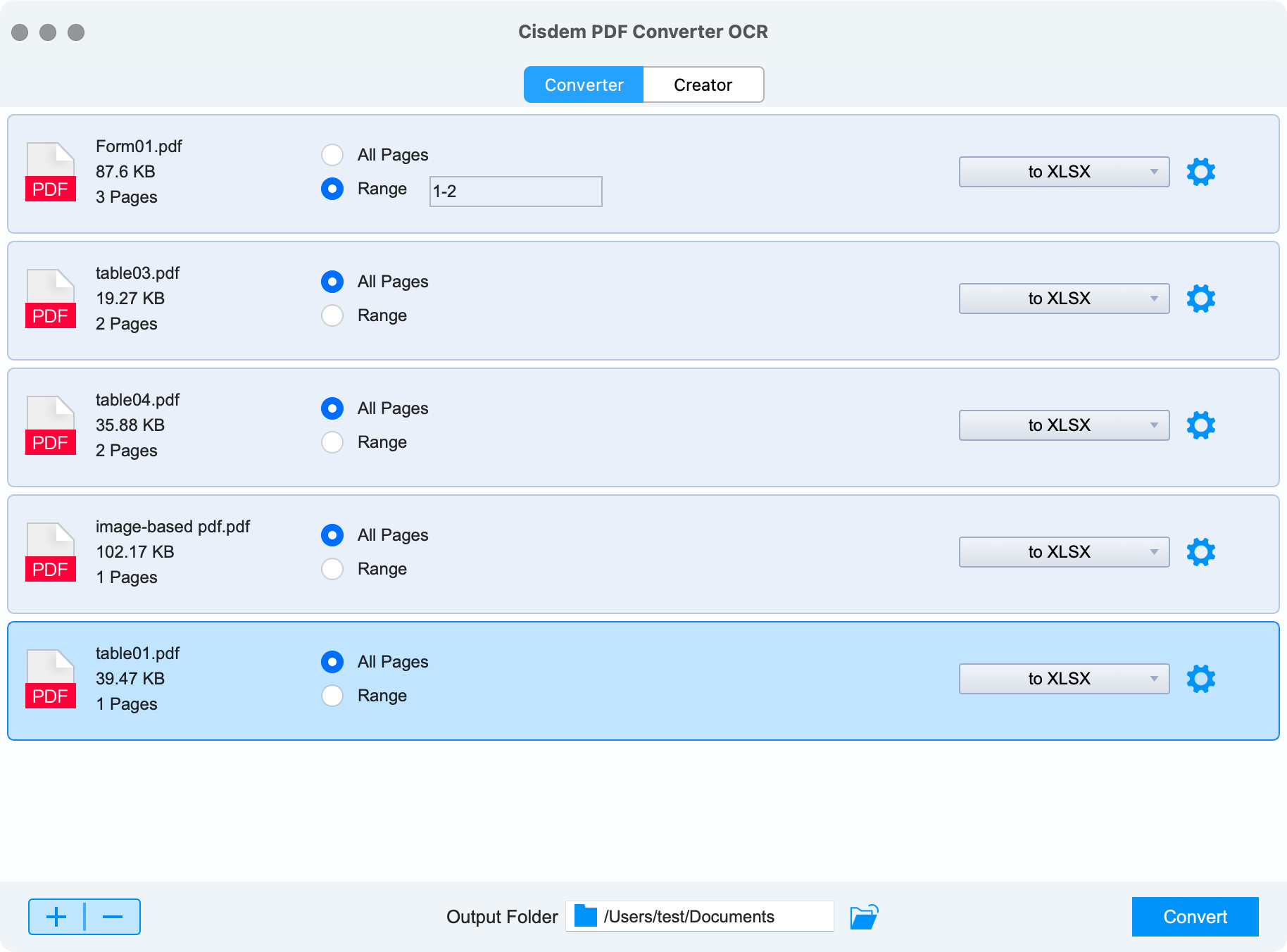Open the to XLSX dropdown for table01.pdf
The image size is (1287, 952).
click(1064, 679)
